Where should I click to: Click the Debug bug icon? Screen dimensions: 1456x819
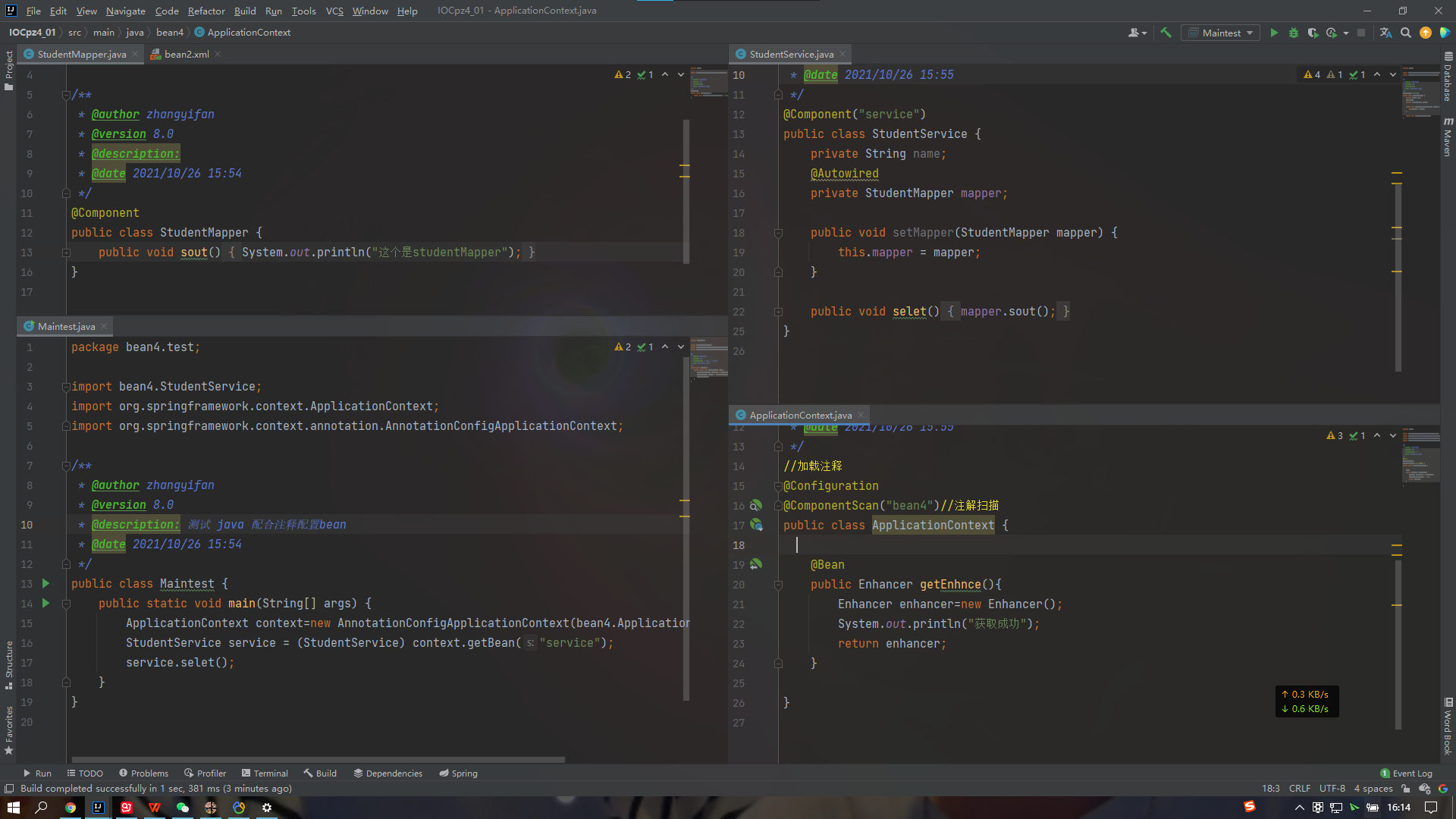pyautogui.click(x=1294, y=33)
